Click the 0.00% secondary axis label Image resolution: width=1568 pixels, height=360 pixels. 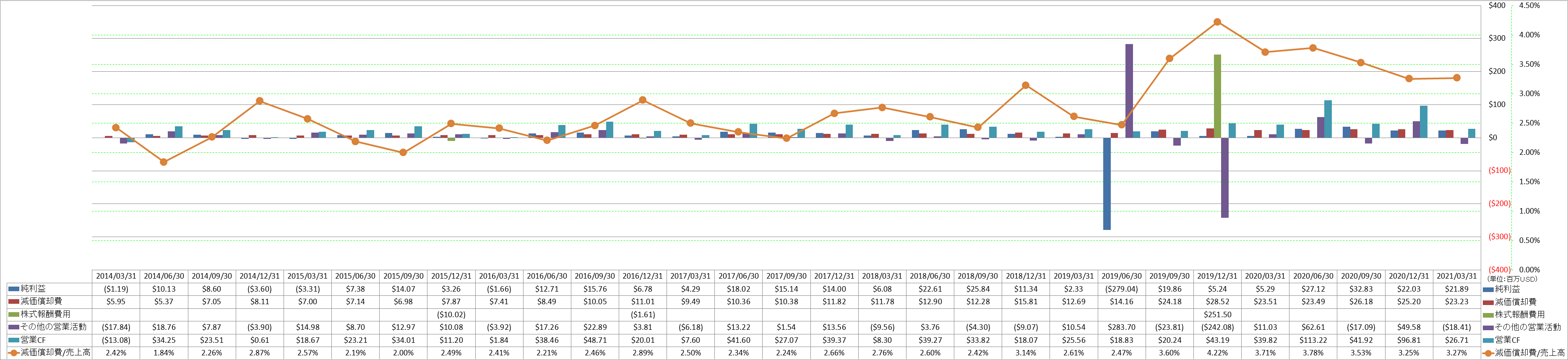[1529, 270]
